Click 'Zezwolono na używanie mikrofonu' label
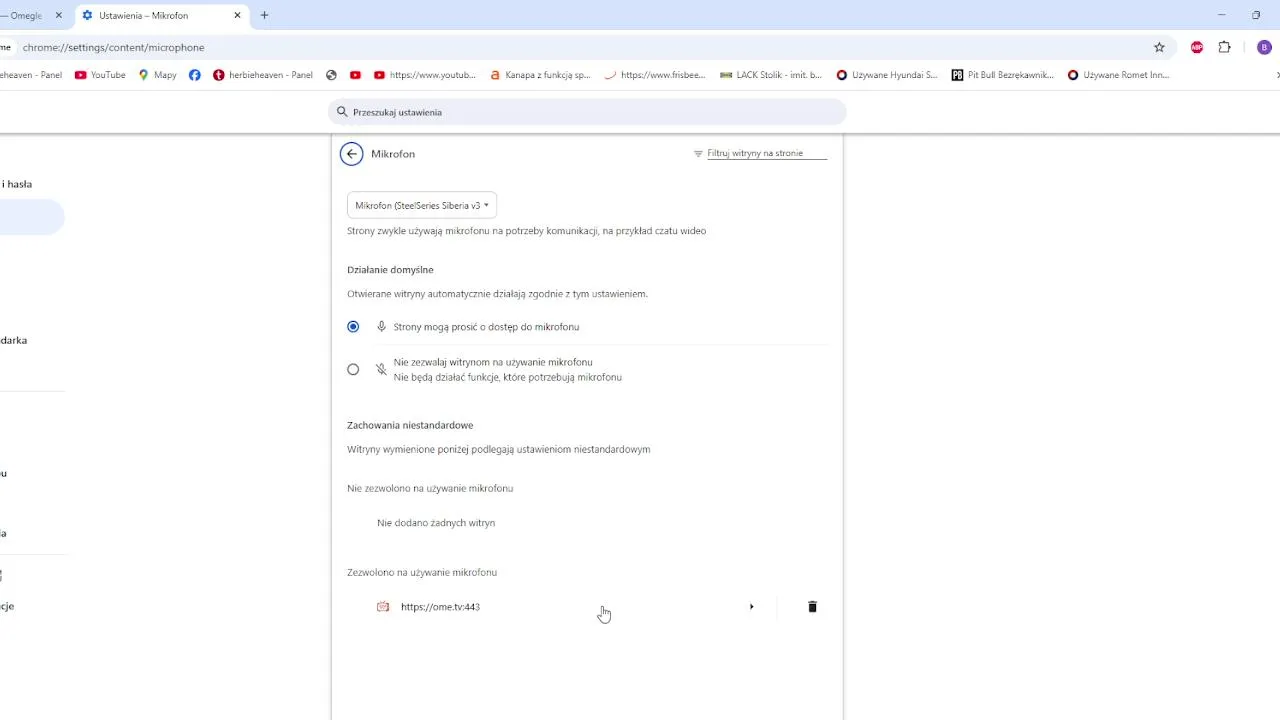The height and width of the screenshot is (720, 1280). pos(422,572)
